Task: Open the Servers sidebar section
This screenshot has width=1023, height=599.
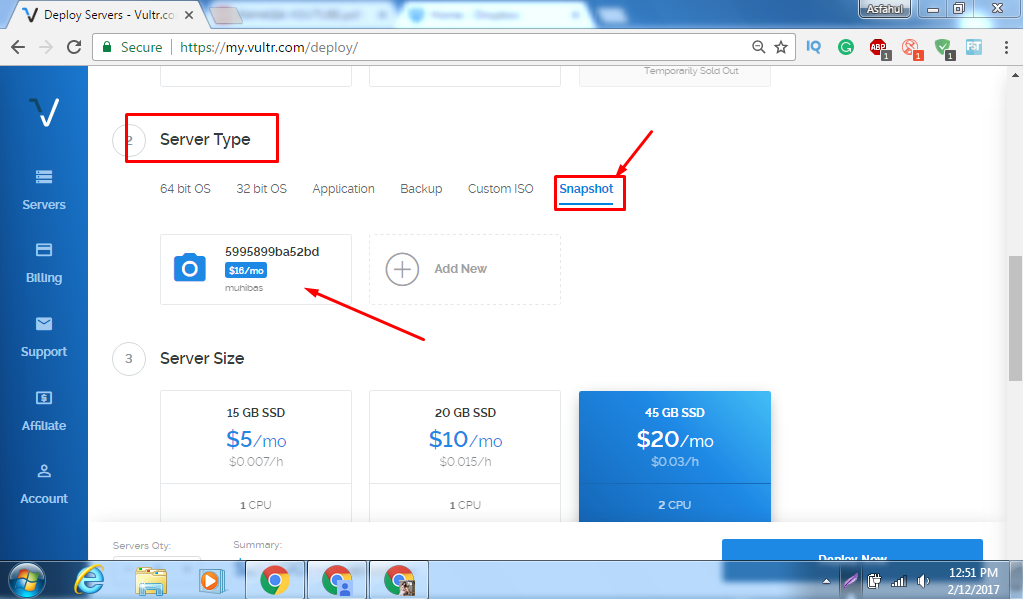Action: (44, 190)
